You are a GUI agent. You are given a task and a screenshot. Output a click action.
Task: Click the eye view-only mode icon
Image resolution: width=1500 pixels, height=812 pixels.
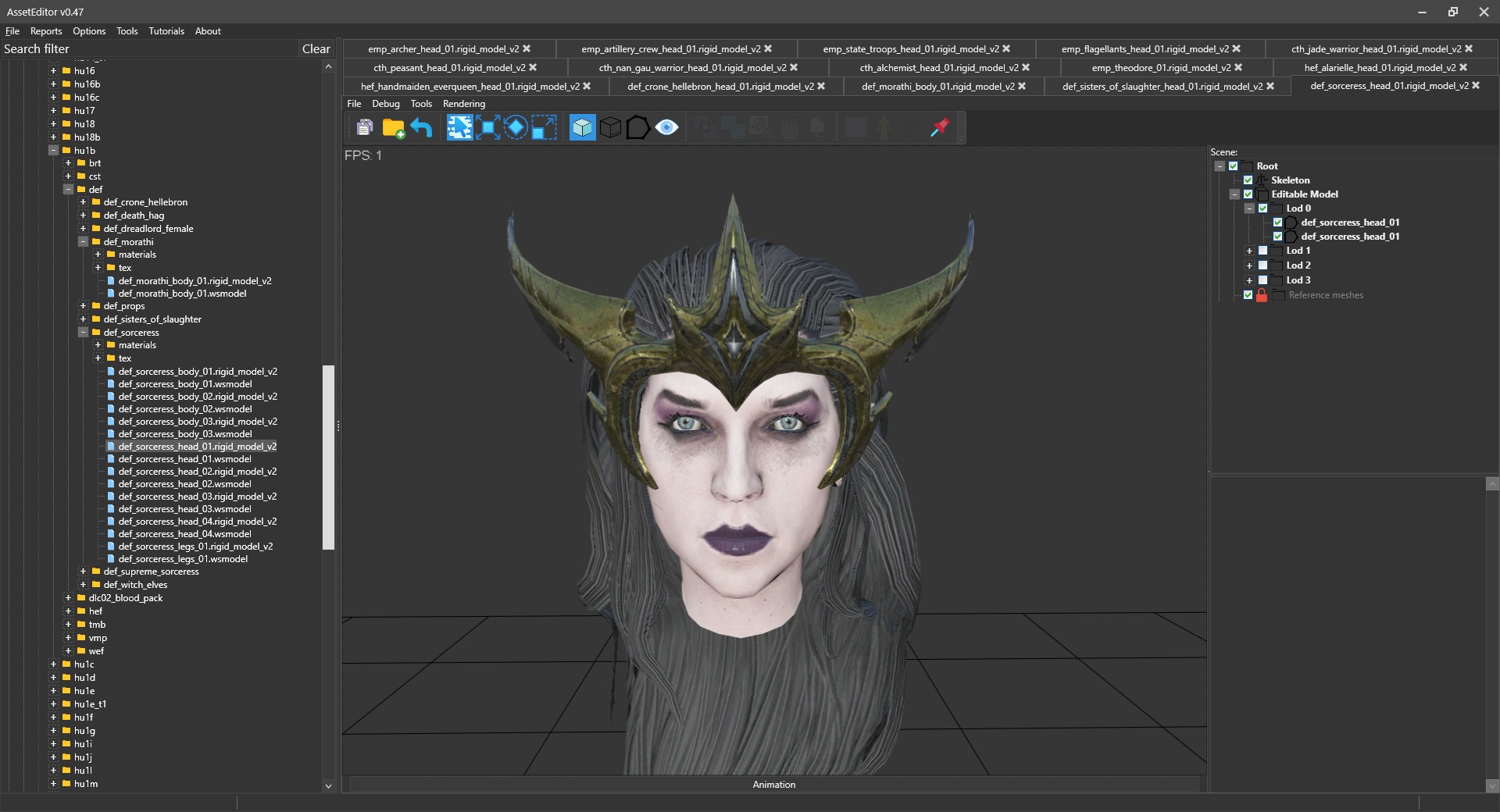666,127
